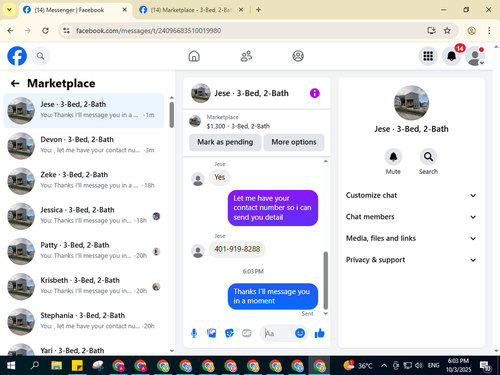
Task: Show hidden system tray icons chevron
Action: (x=384, y=366)
